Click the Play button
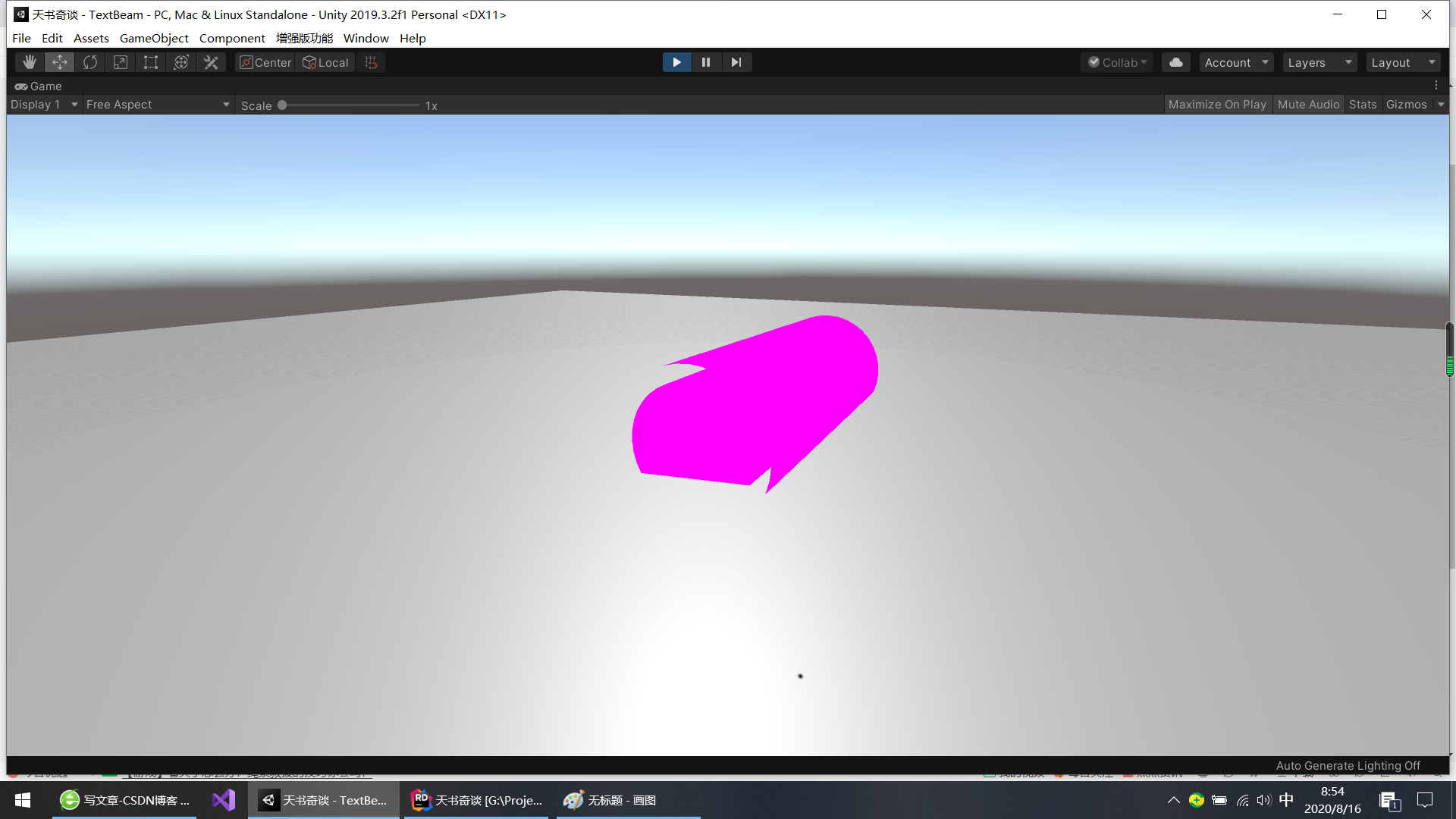1456x819 pixels. [x=676, y=62]
